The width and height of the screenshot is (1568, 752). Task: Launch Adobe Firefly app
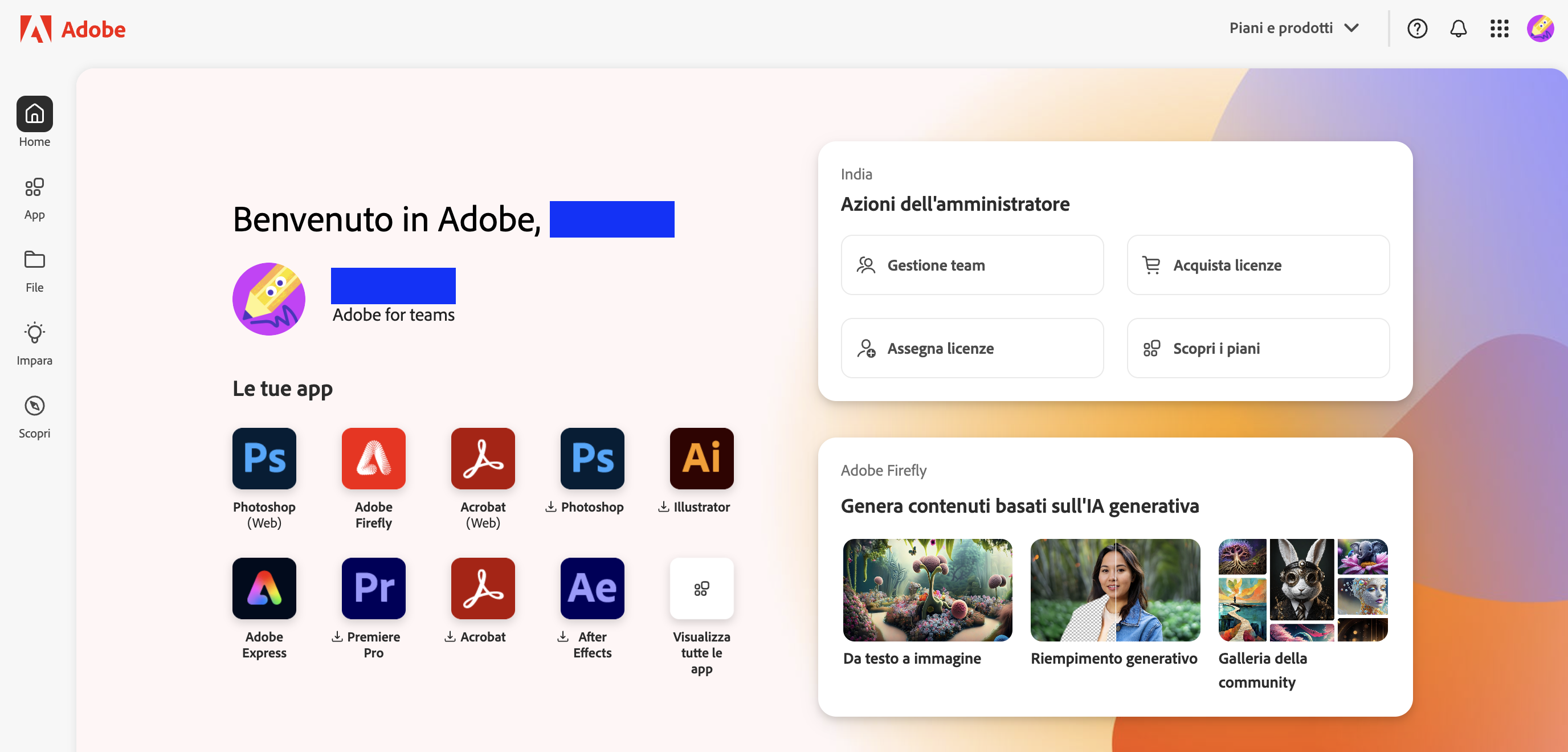click(x=373, y=459)
